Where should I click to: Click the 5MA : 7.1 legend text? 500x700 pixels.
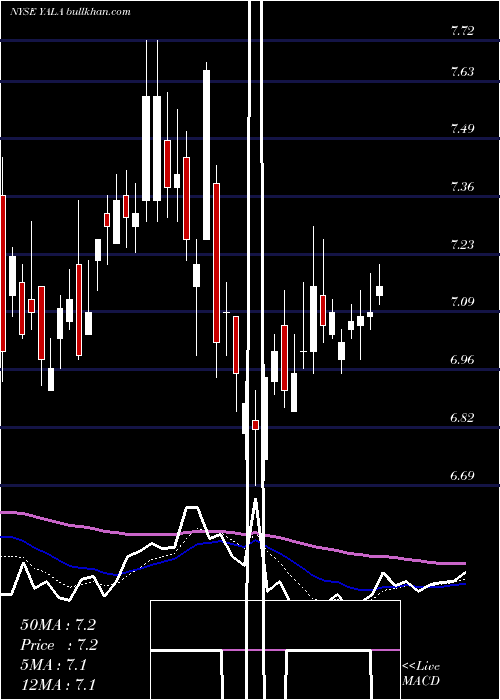53,665
